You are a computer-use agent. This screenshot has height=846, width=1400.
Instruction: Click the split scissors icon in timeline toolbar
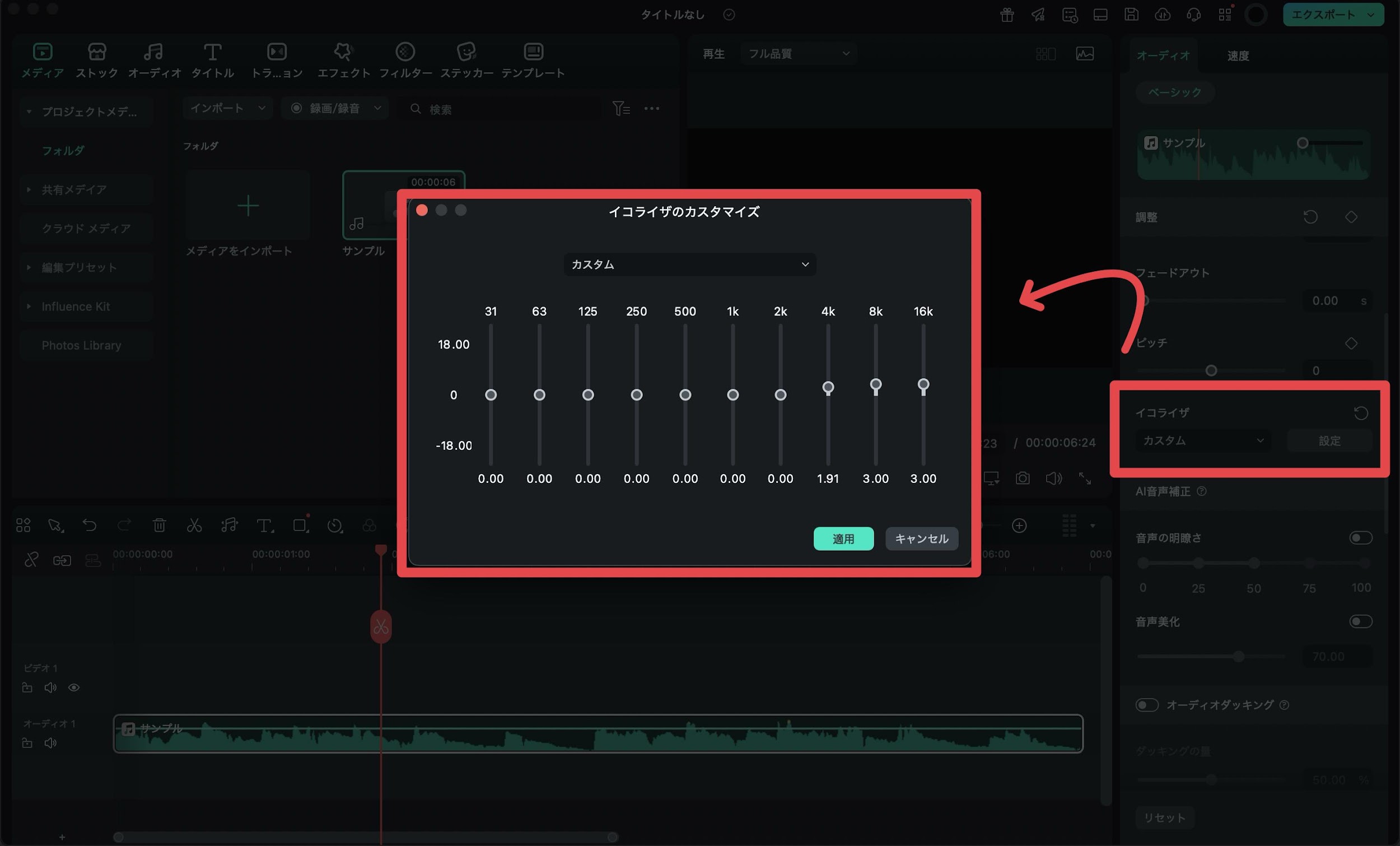coord(194,526)
